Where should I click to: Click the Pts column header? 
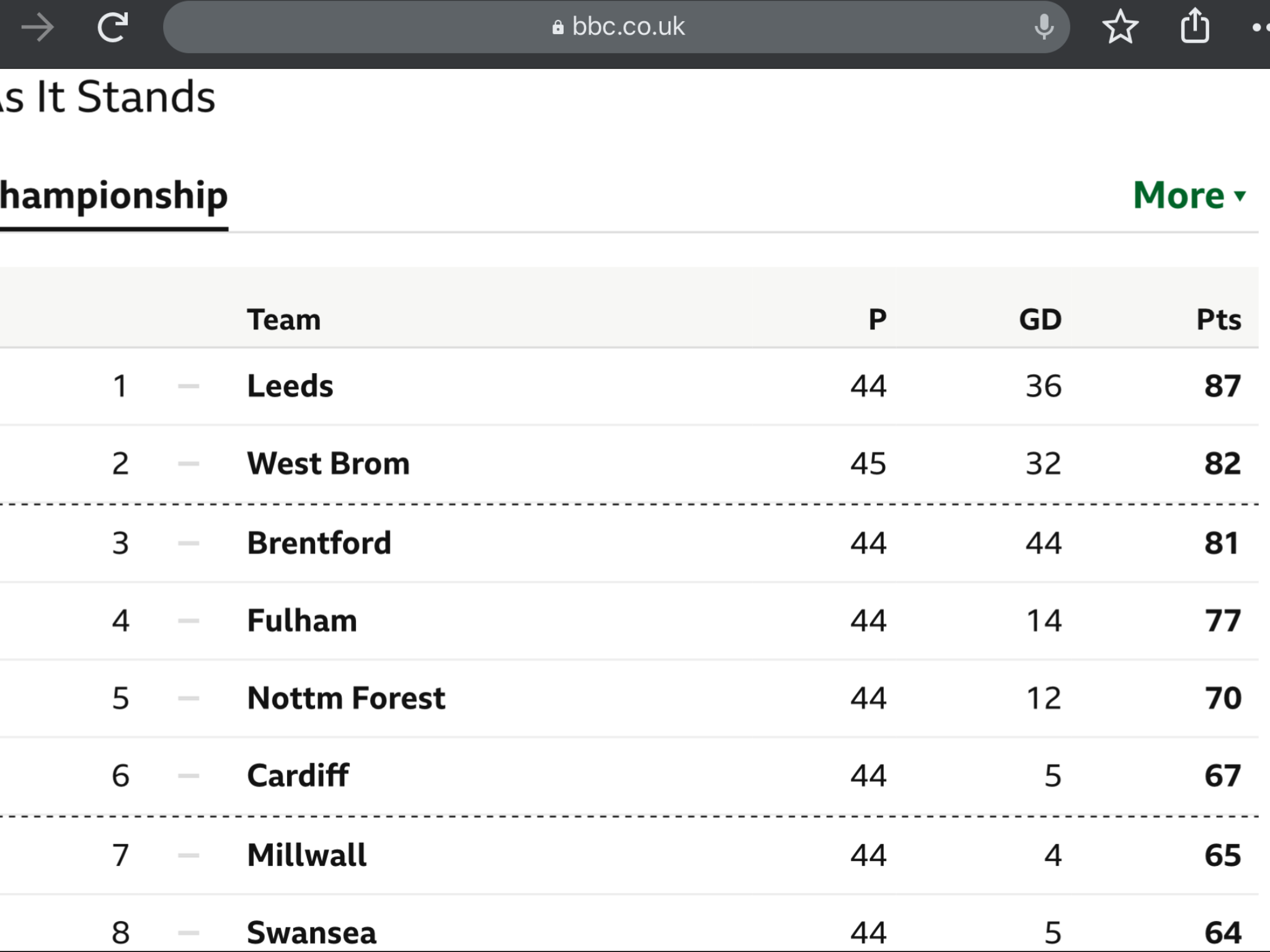[1219, 320]
